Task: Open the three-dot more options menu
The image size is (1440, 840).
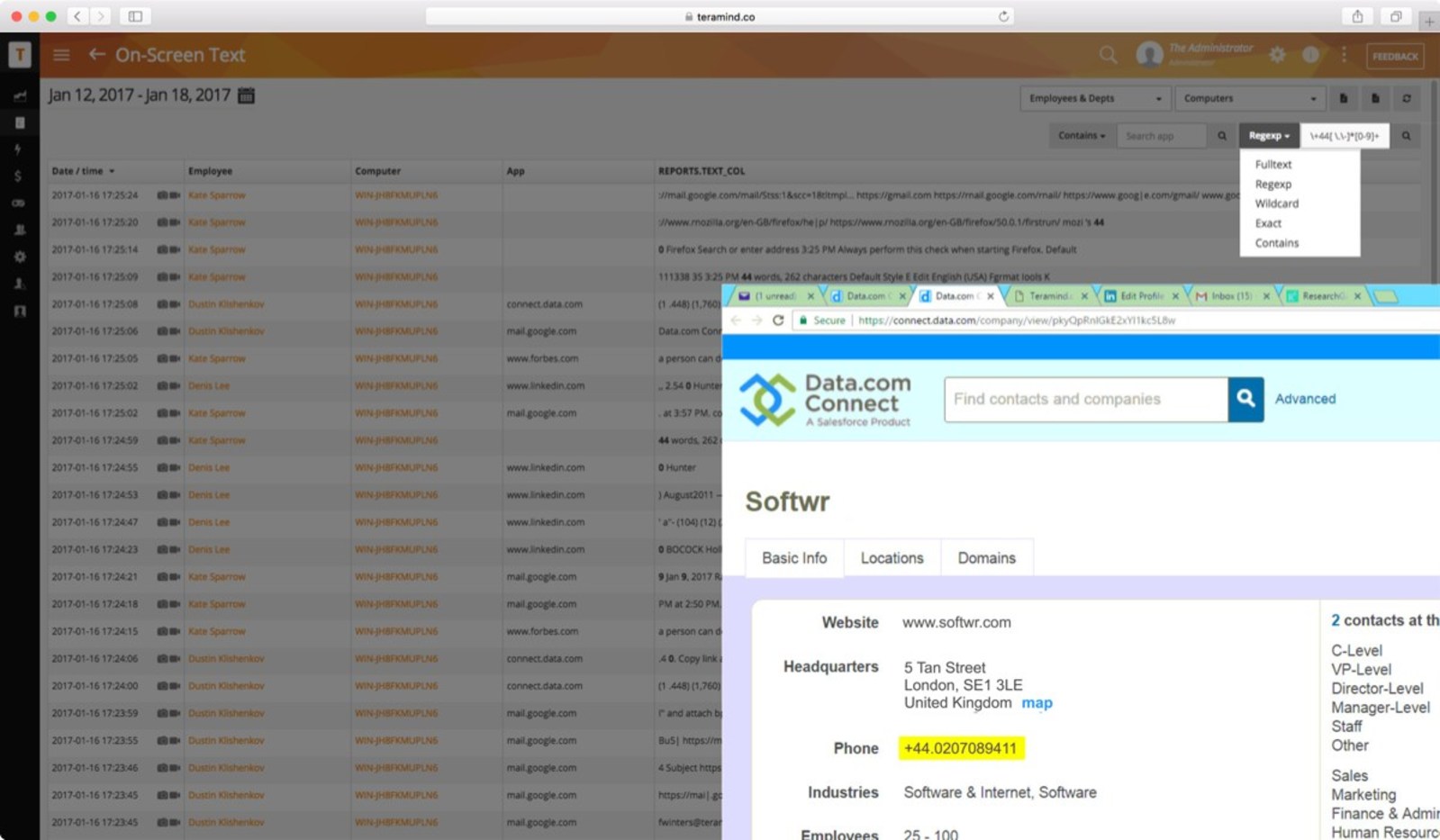Action: tap(1344, 55)
